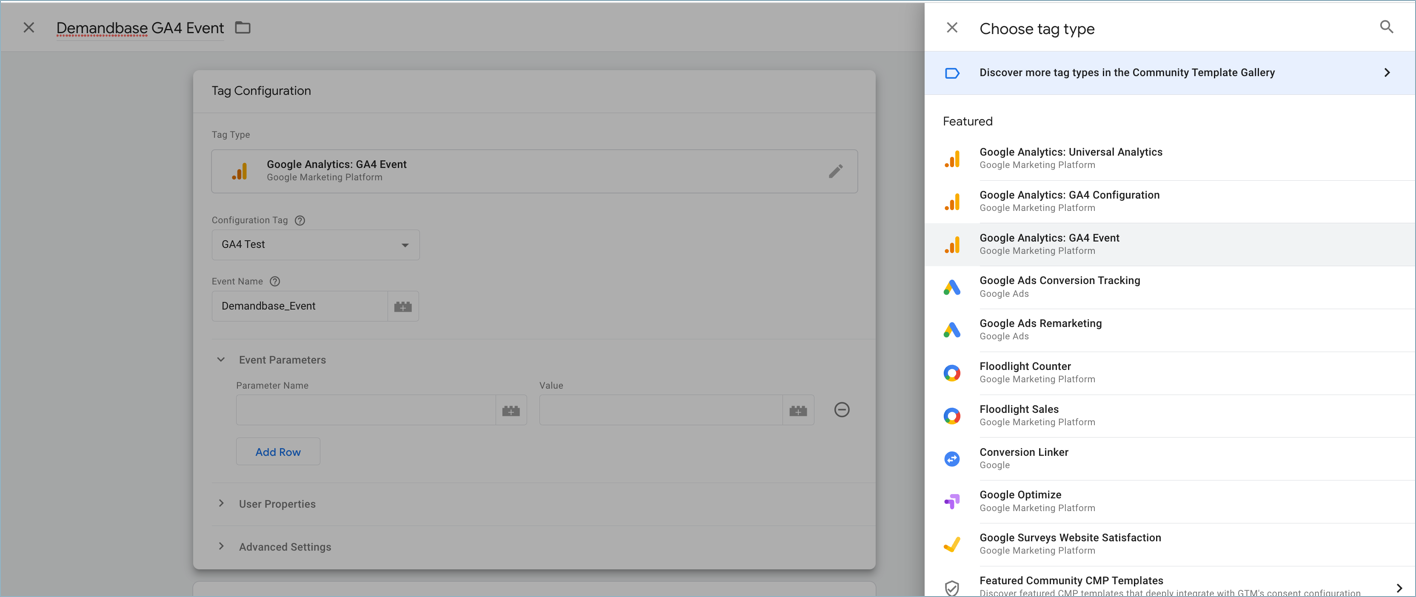Click the variable picker for Parameter Name
1416x597 pixels.
(x=511, y=410)
